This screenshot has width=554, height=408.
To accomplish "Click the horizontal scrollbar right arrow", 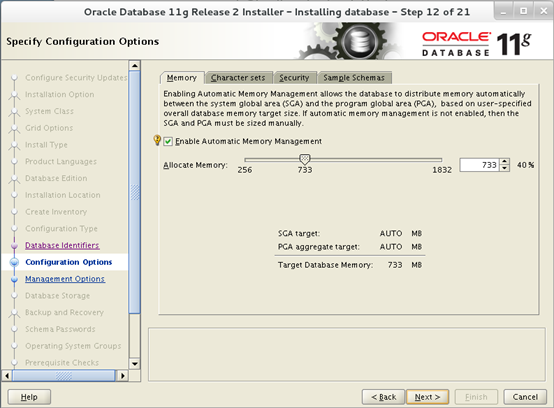I will point(122,376).
